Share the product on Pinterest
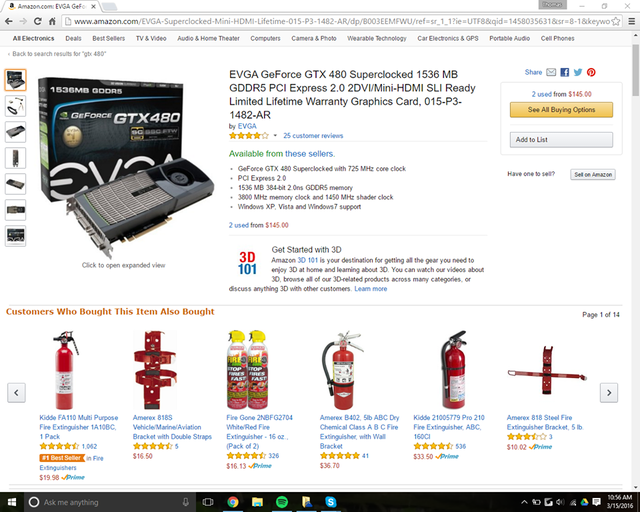Screen dimensions: 640x512 [591, 72]
